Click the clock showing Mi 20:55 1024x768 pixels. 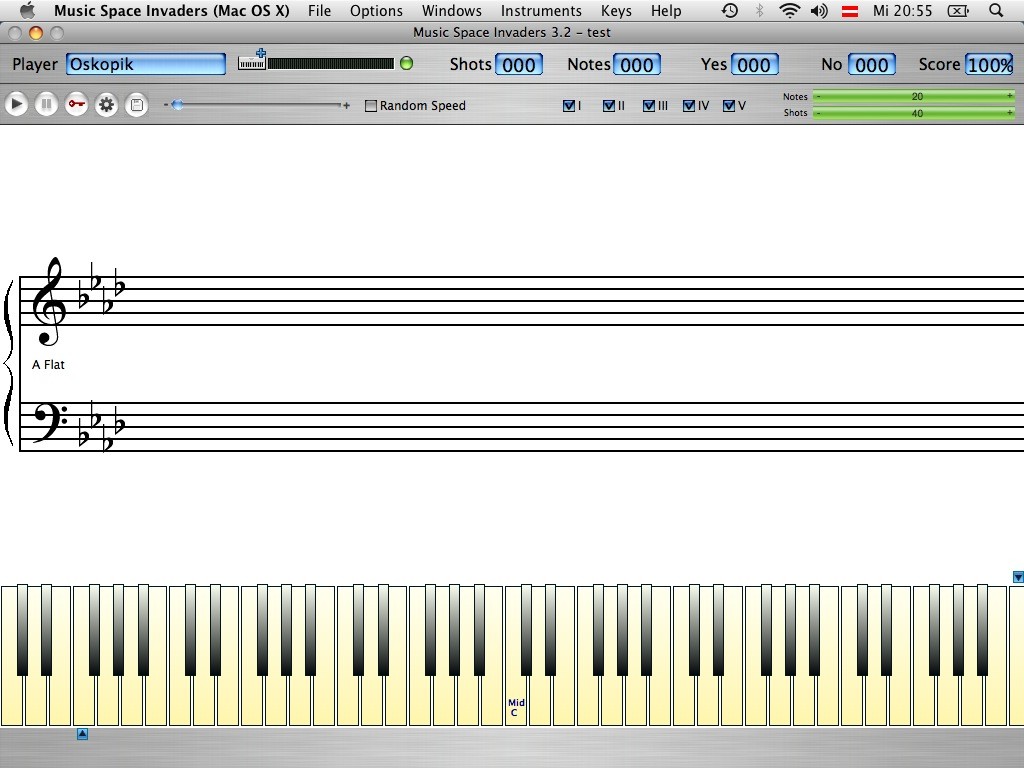903,10
